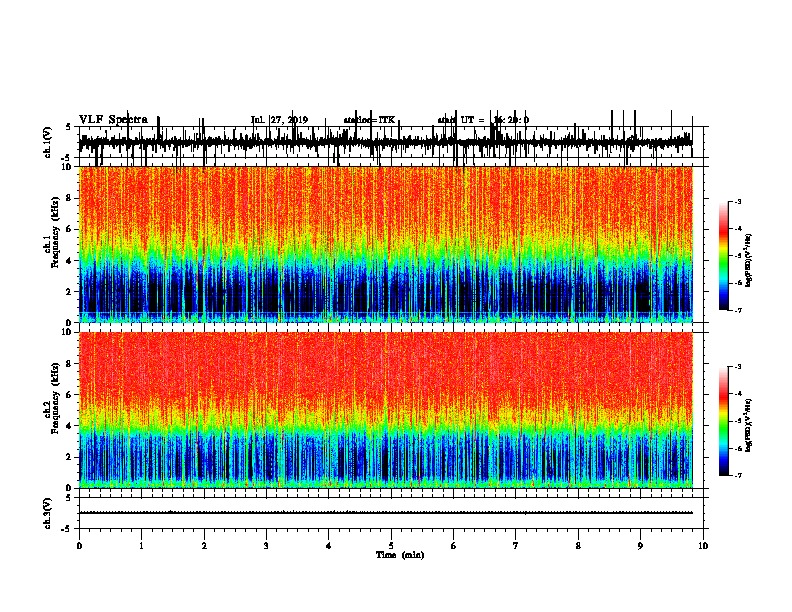Image resolution: width=792 pixels, height=612 pixels.
Task: Click the '-7' label on ch.2 color bar
Action: coord(738,476)
